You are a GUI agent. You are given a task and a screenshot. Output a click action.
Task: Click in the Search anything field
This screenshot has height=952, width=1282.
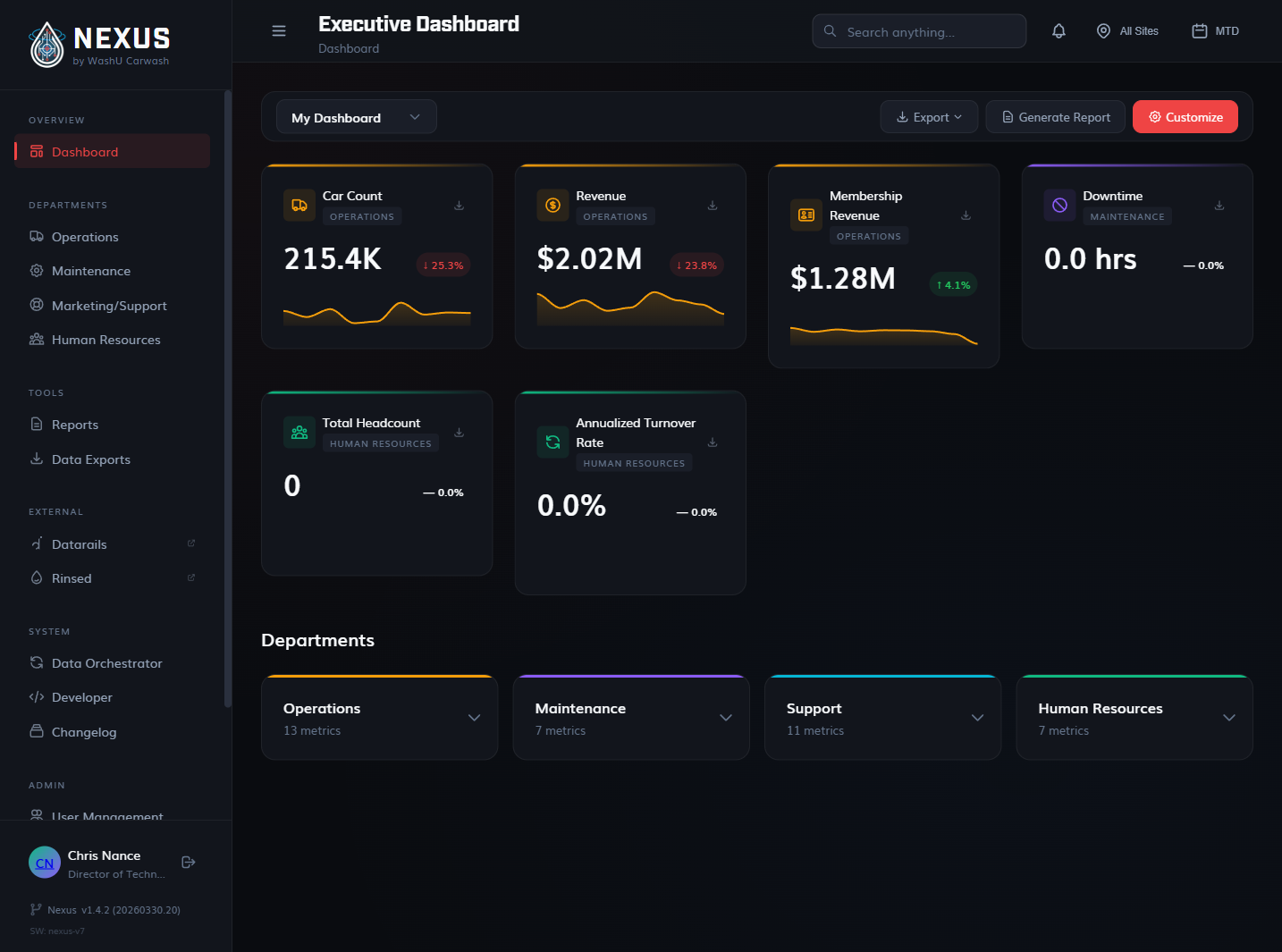(x=919, y=31)
